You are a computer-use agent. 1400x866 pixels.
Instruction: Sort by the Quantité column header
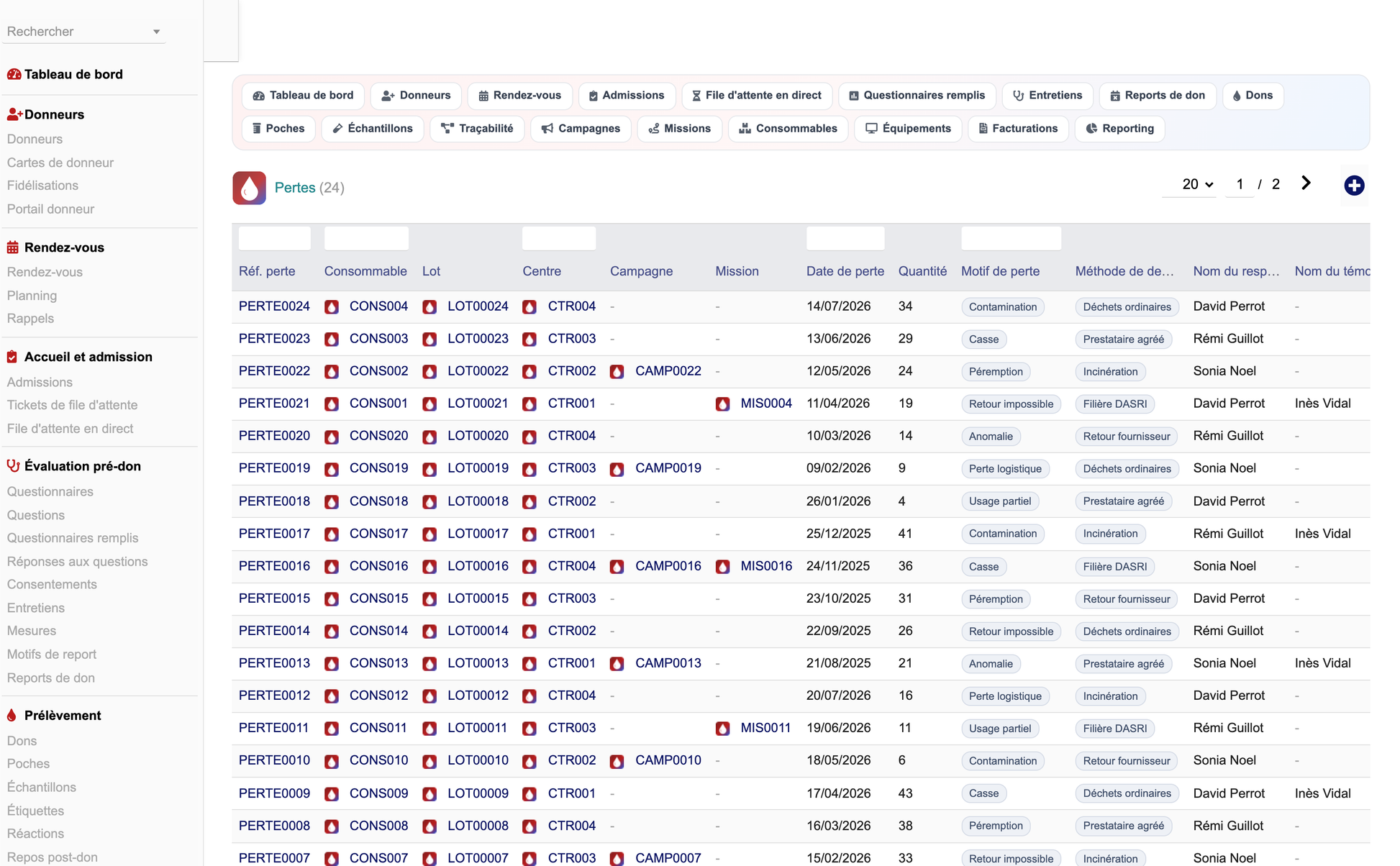pos(922,271)
